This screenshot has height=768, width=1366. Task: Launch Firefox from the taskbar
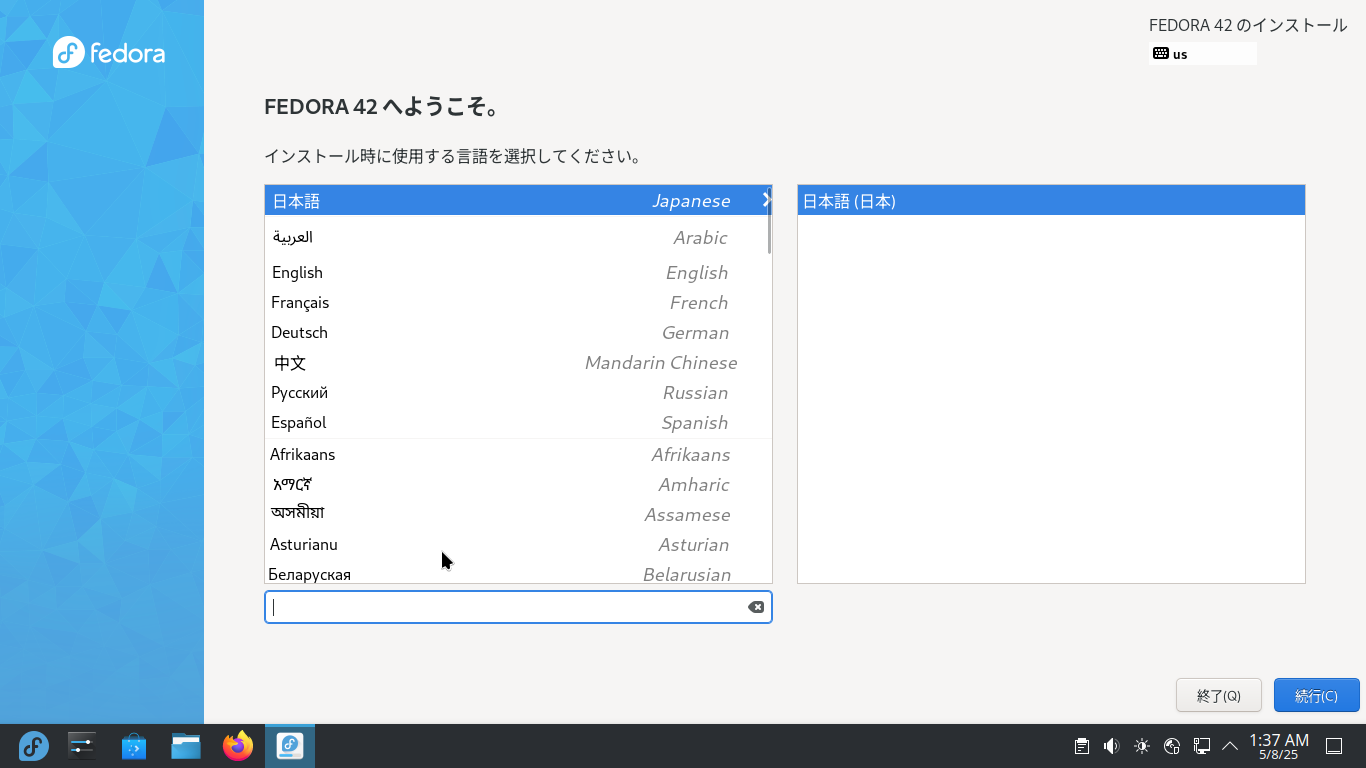pos(238,746)
